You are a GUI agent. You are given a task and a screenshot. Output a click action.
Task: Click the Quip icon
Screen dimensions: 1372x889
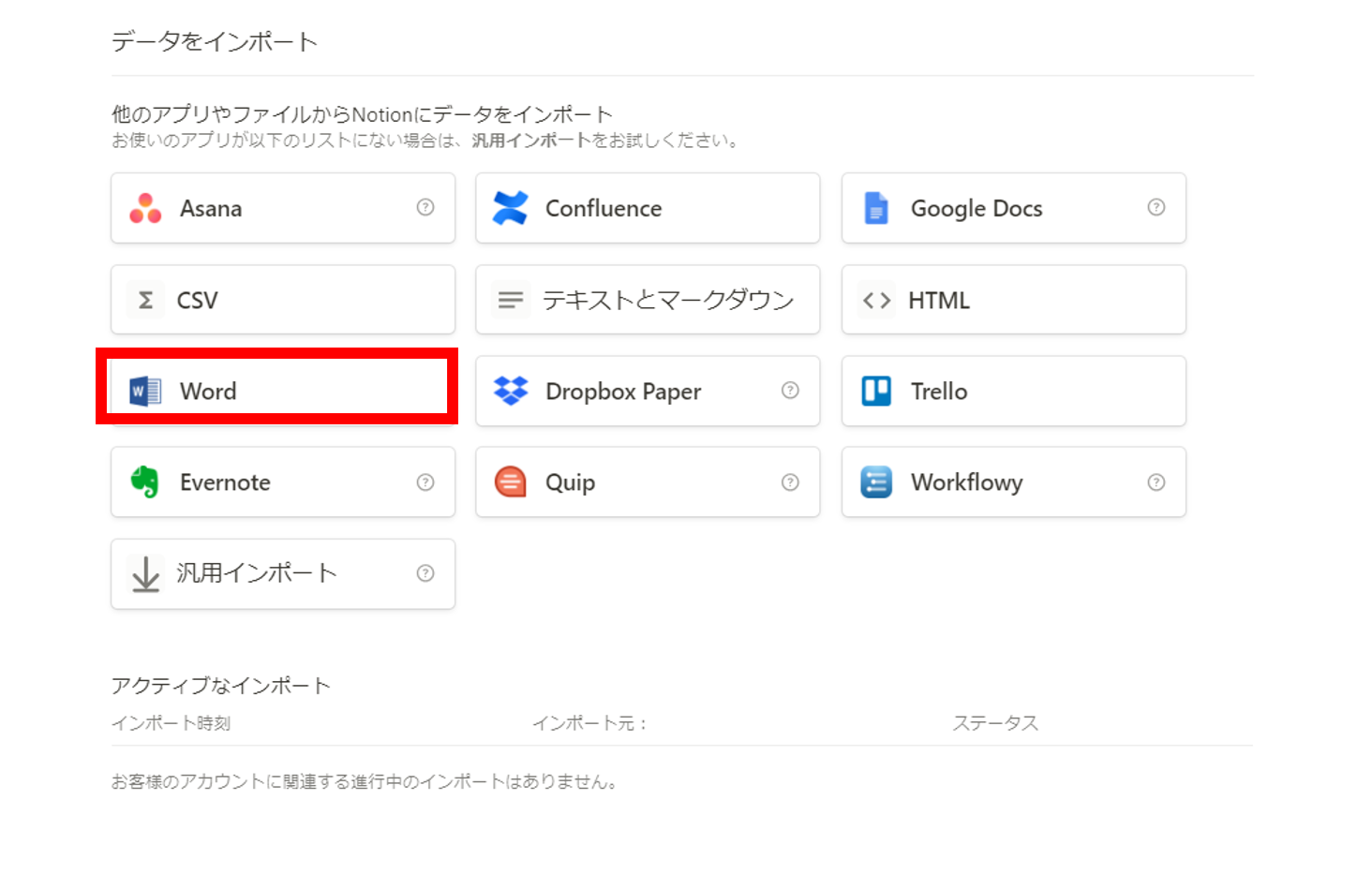[x=511, y=482]
